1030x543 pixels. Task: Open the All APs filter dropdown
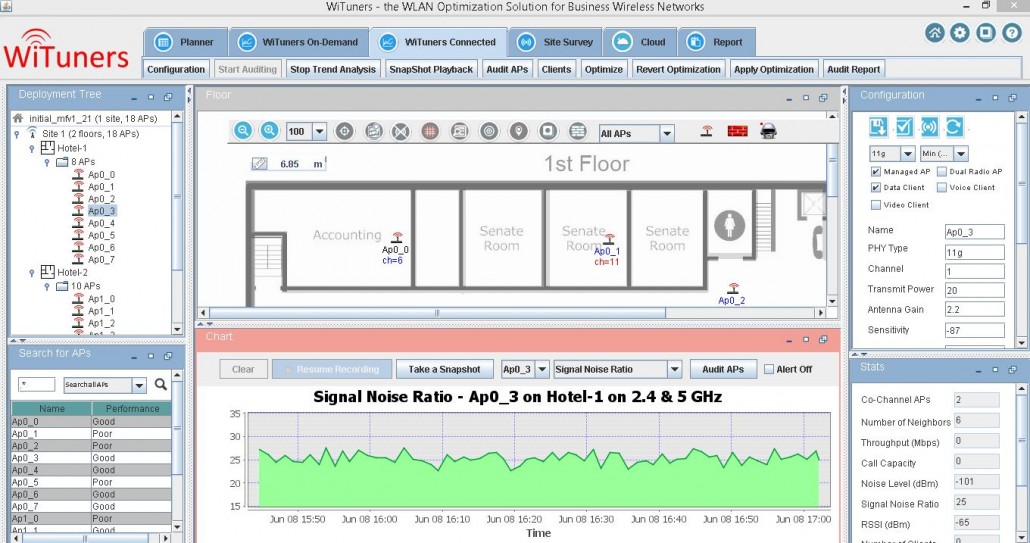click(x=667, y=133)
